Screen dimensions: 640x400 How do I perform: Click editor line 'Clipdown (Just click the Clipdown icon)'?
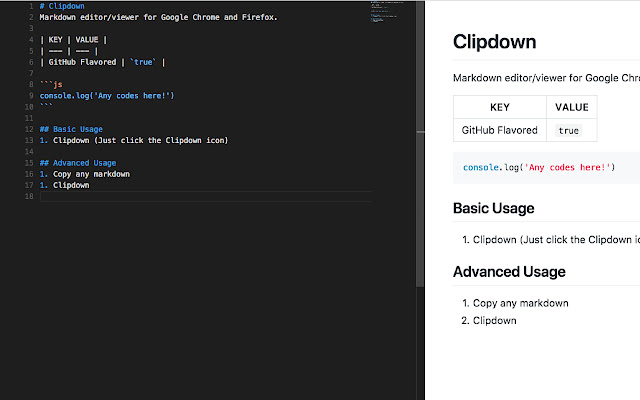[134, 140]
